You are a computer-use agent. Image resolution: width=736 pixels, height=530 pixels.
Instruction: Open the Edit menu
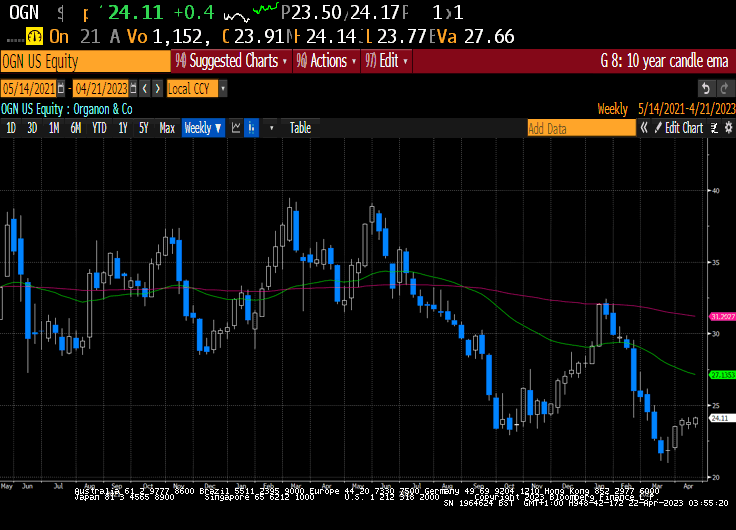(386, 61)
